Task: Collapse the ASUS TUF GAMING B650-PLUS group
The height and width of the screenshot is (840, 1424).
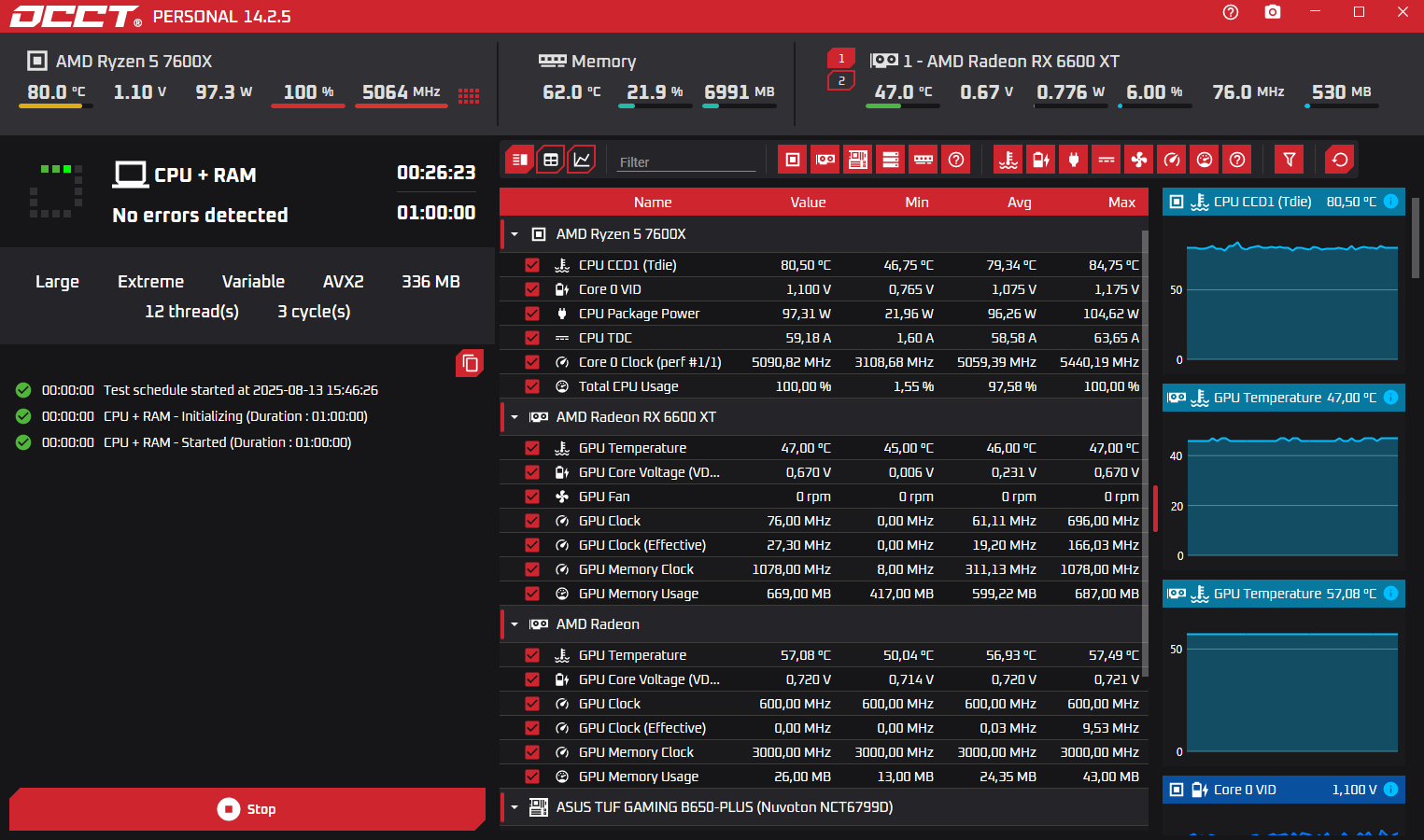Action: pos(515,807)
